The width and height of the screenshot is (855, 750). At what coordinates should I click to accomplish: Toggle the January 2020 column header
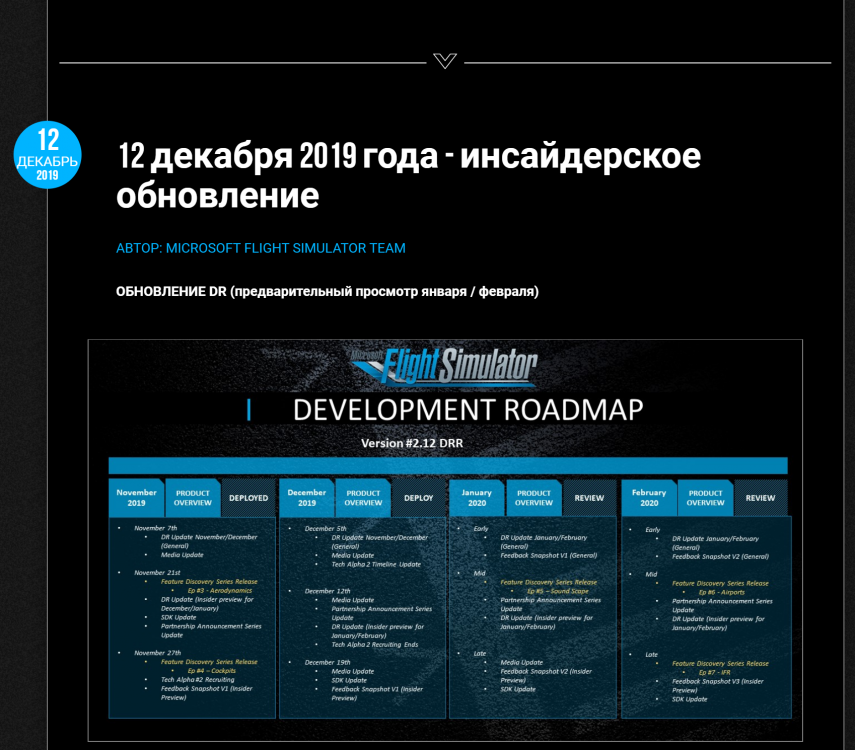pyautogui.click(x=477, y=497)
